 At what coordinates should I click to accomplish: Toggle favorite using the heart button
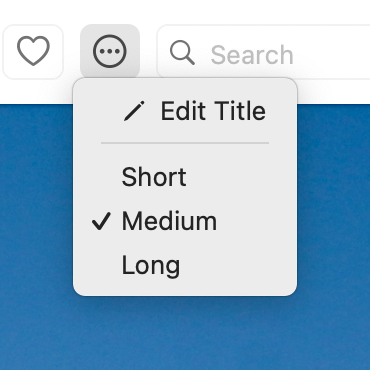tap(33, 52)
